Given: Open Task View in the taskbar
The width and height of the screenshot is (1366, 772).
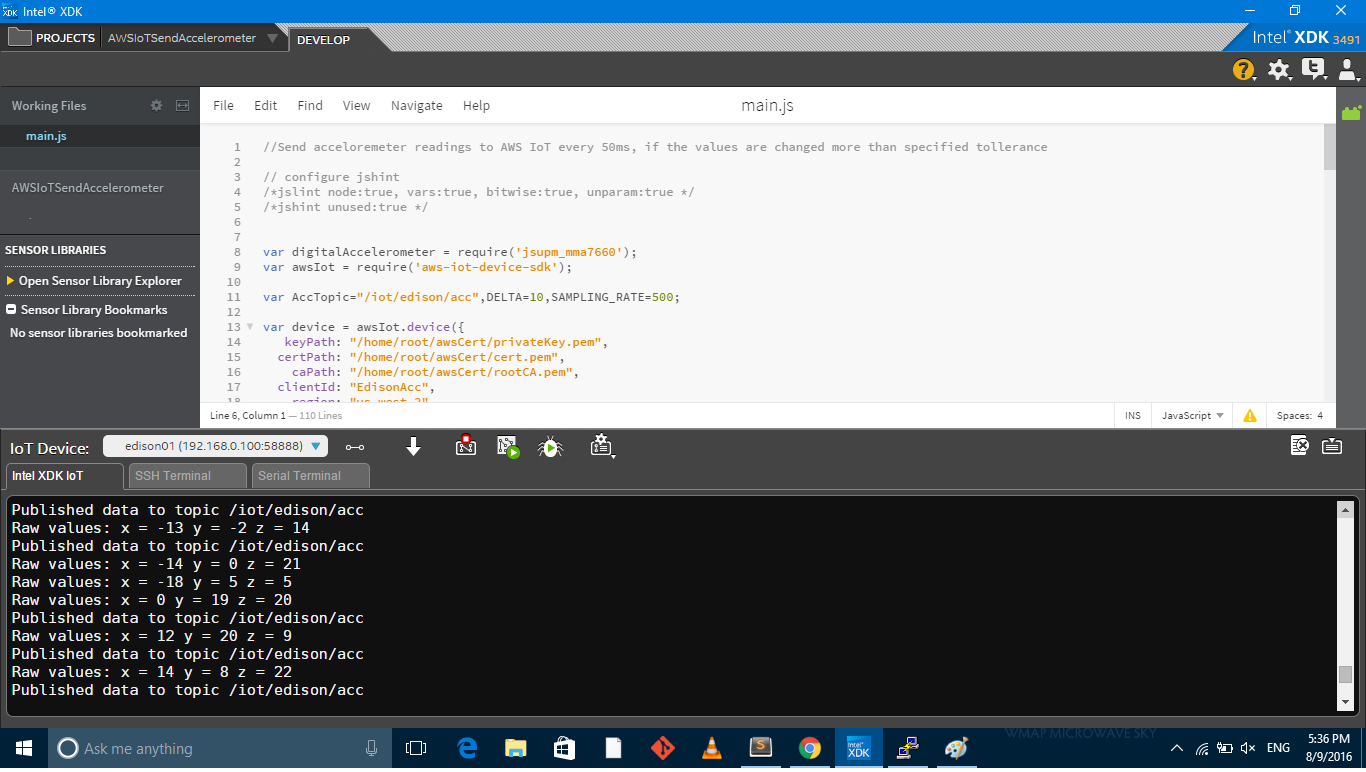Looking at the screenshot, I should pyautogui.click(x=416, y=748).
